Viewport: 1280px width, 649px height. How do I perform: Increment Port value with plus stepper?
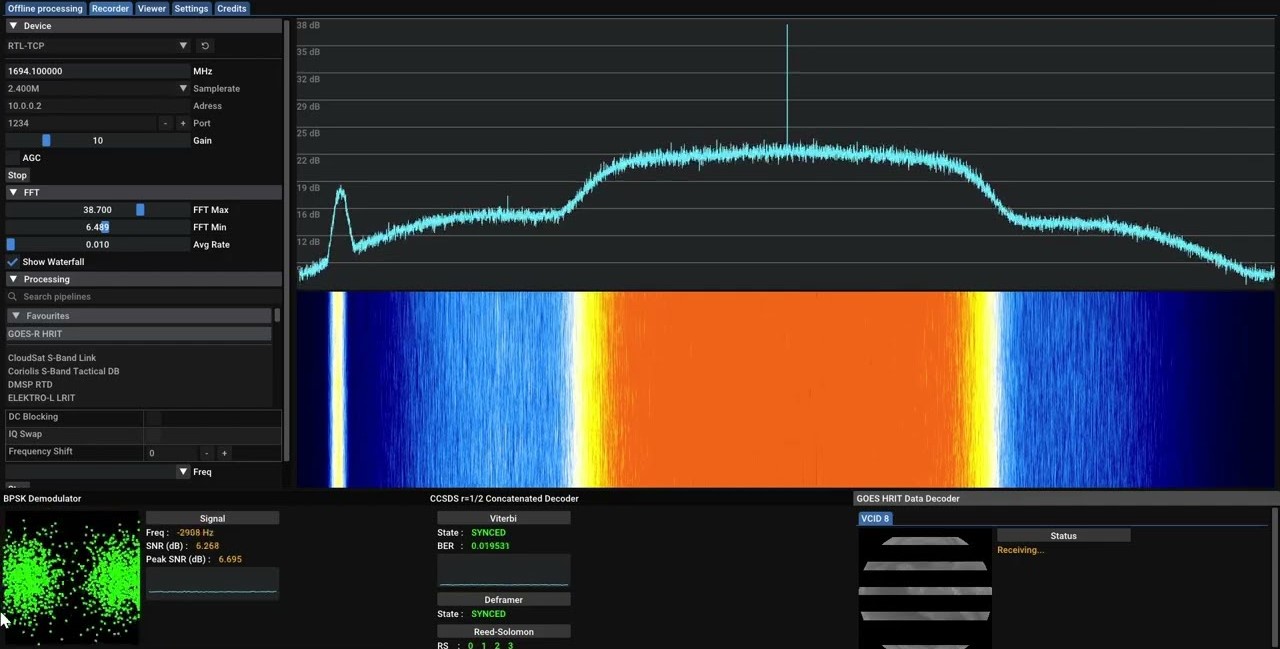(181, 122)
